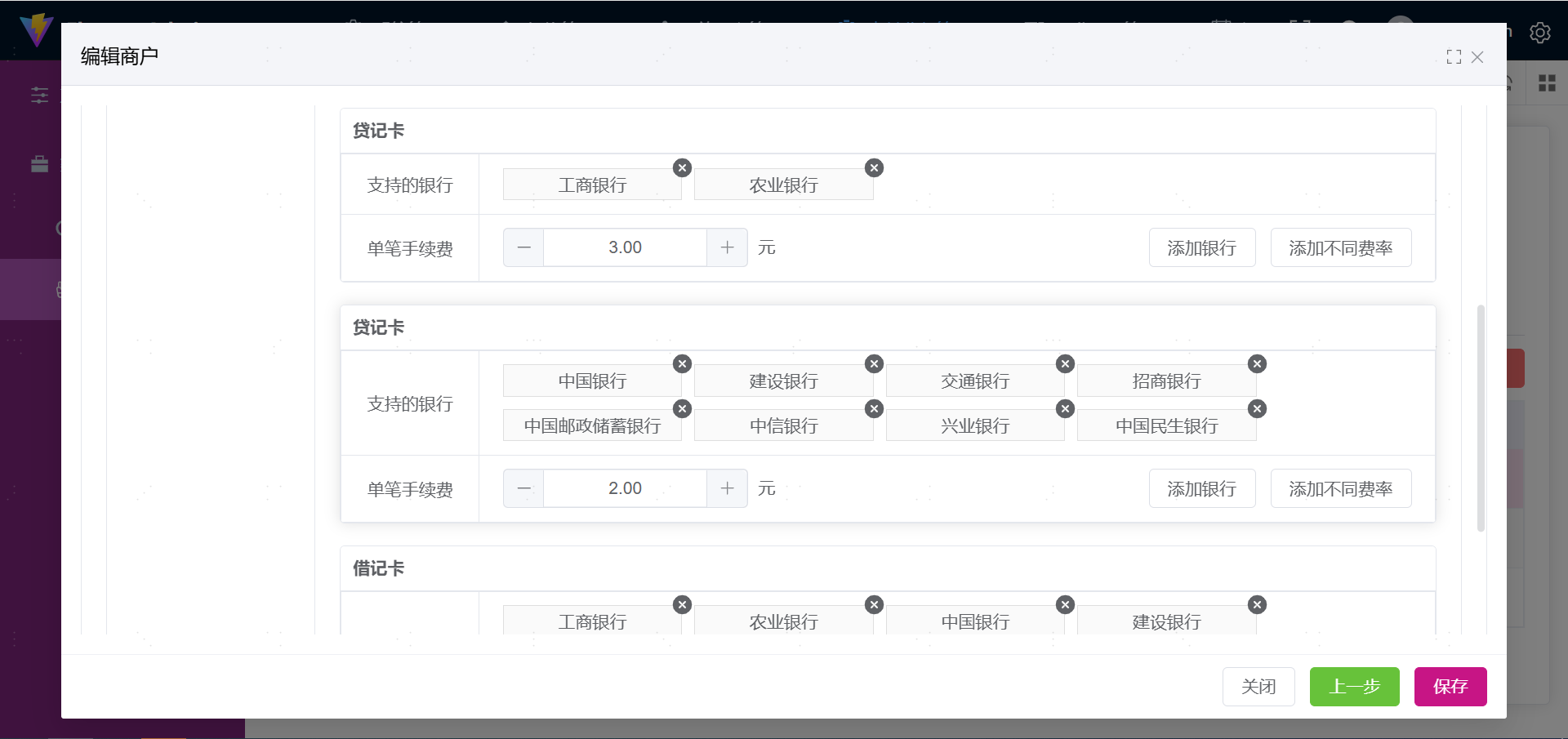Select the 中国邮政储蓄银行 tag
The width and height of the screenshot is (1568, 739).
[x=592, y=425]
